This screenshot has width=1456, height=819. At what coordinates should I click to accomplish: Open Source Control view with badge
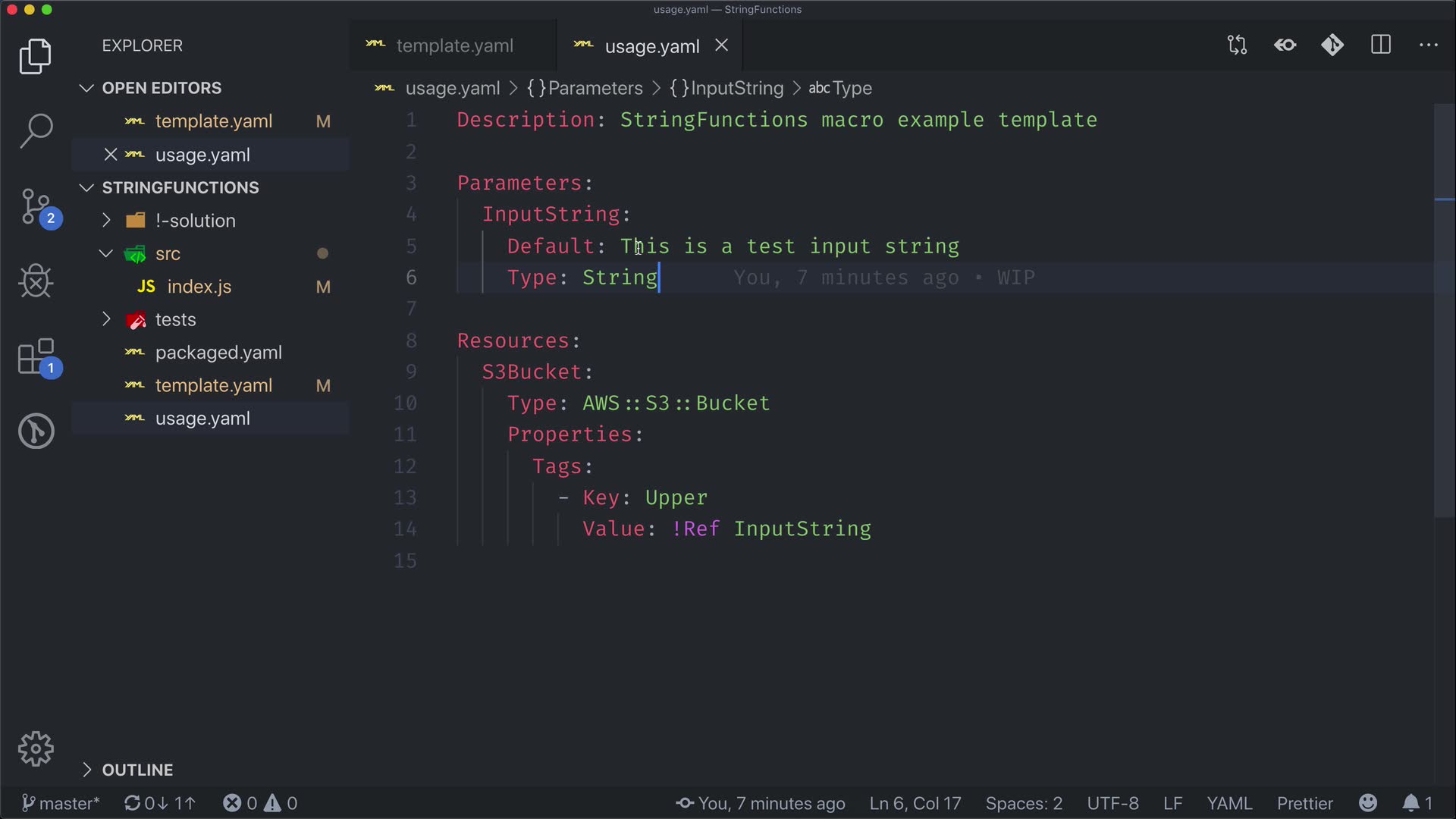(36, 206)
